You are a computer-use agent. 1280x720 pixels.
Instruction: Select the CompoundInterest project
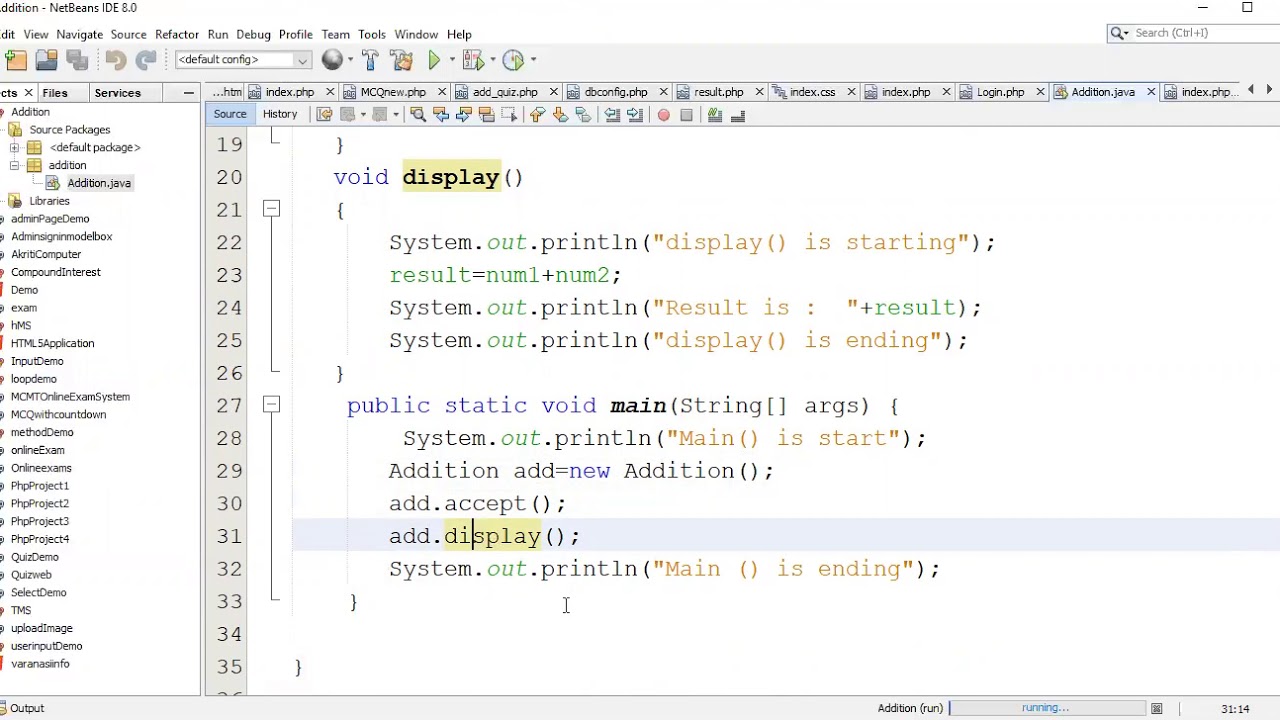(x=55, y=273)
